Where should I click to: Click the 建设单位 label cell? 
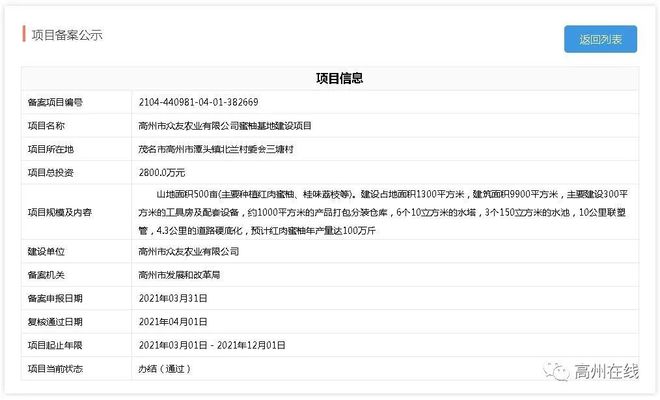click(x=77, y=252)
